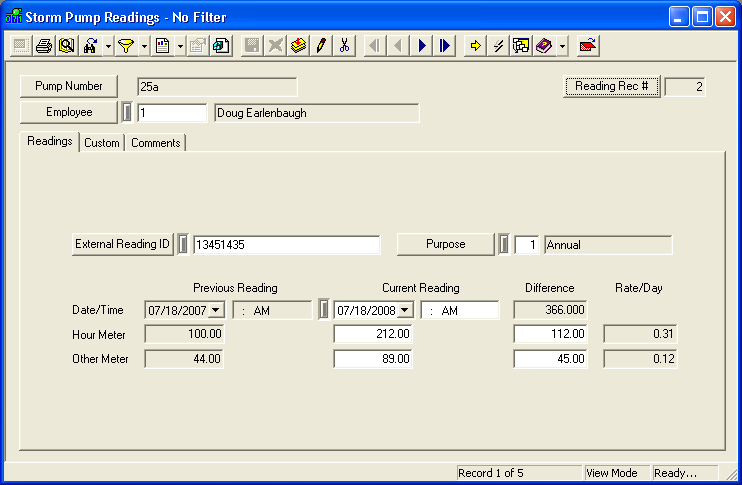Screen dimensions: 742x485
Task: Click the Hour Meter rate 0.31
Action: point(640,334)
